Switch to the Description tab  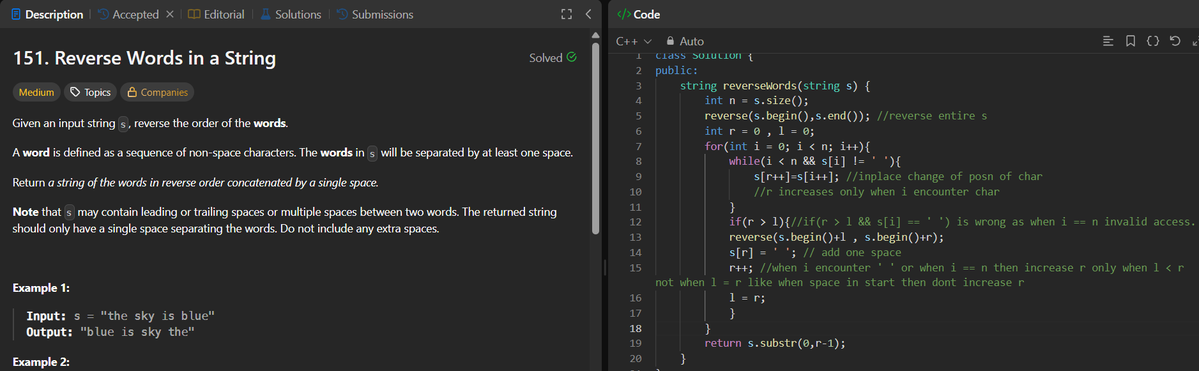point(47,15)
